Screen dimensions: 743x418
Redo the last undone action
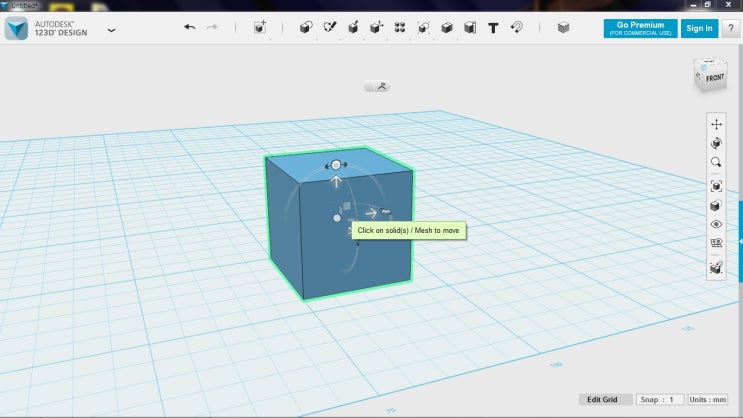(212, 27)
